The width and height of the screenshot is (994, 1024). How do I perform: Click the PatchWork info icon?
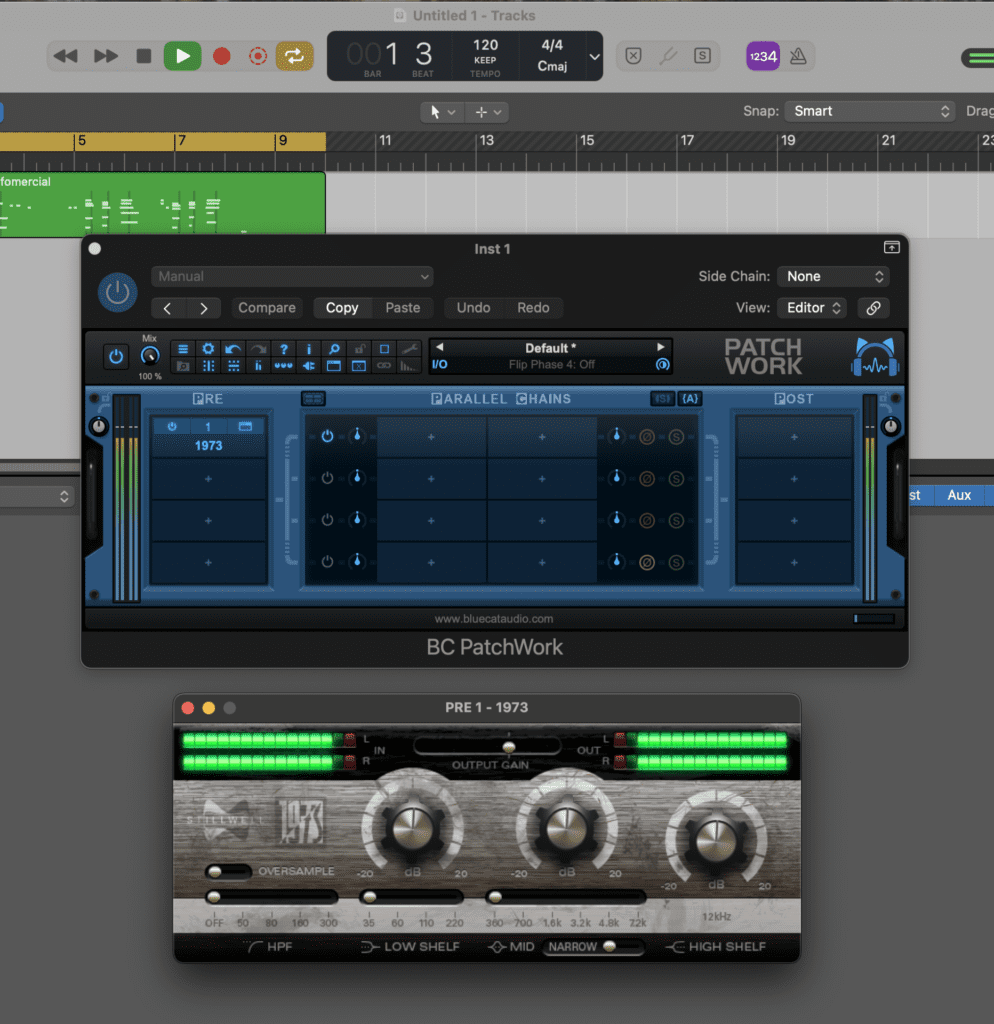coord(309,349)
